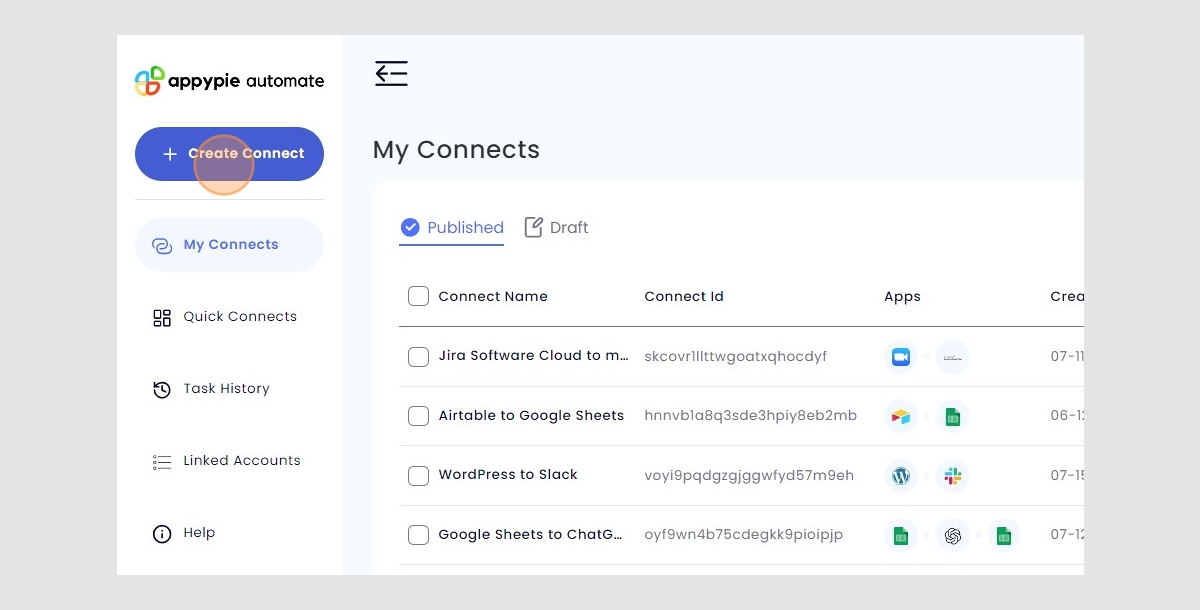The height and width of the screenshot is (610, 1200).
Task: Switch to the Draft tab
Action: point(557,228)
